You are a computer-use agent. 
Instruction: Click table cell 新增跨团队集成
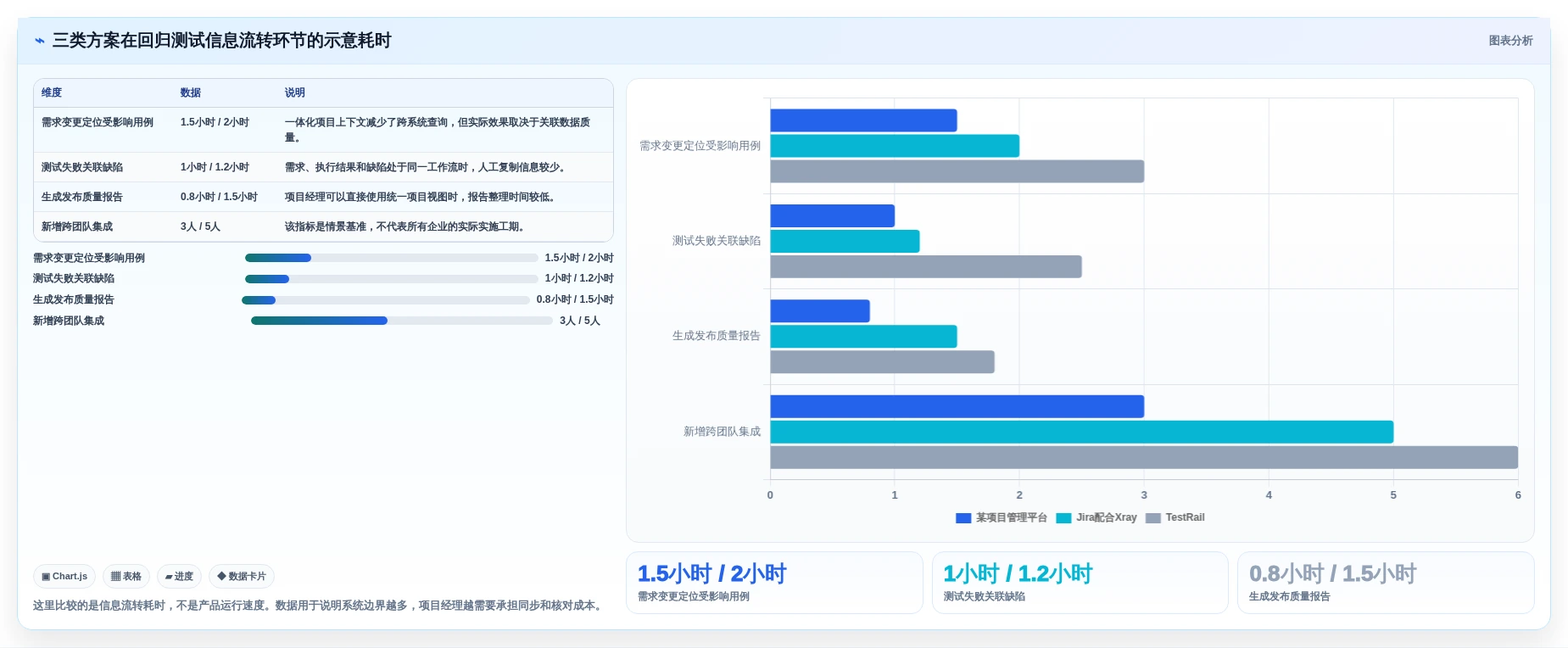click(x=77, y=226)
